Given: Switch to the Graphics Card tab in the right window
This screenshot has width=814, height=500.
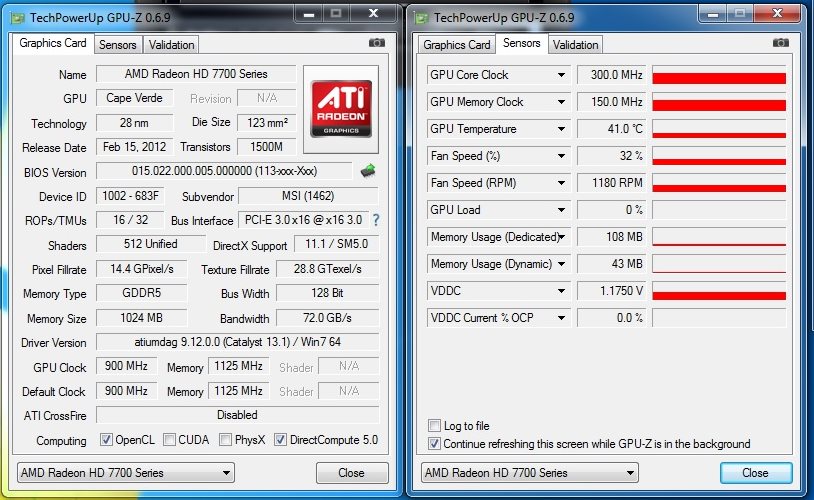Looking at the screenshot, I should point(457,45).
